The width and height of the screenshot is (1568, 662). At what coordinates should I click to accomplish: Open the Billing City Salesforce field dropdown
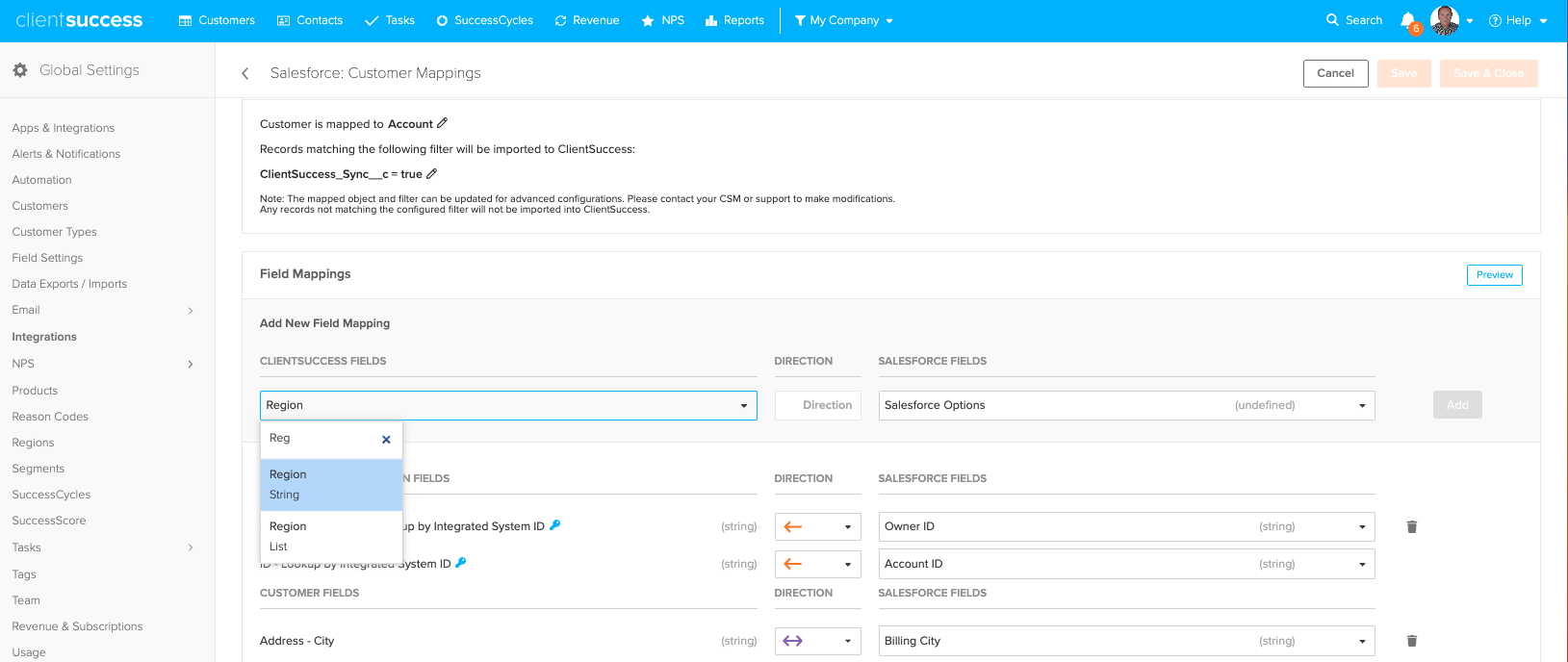point(1126,641)
